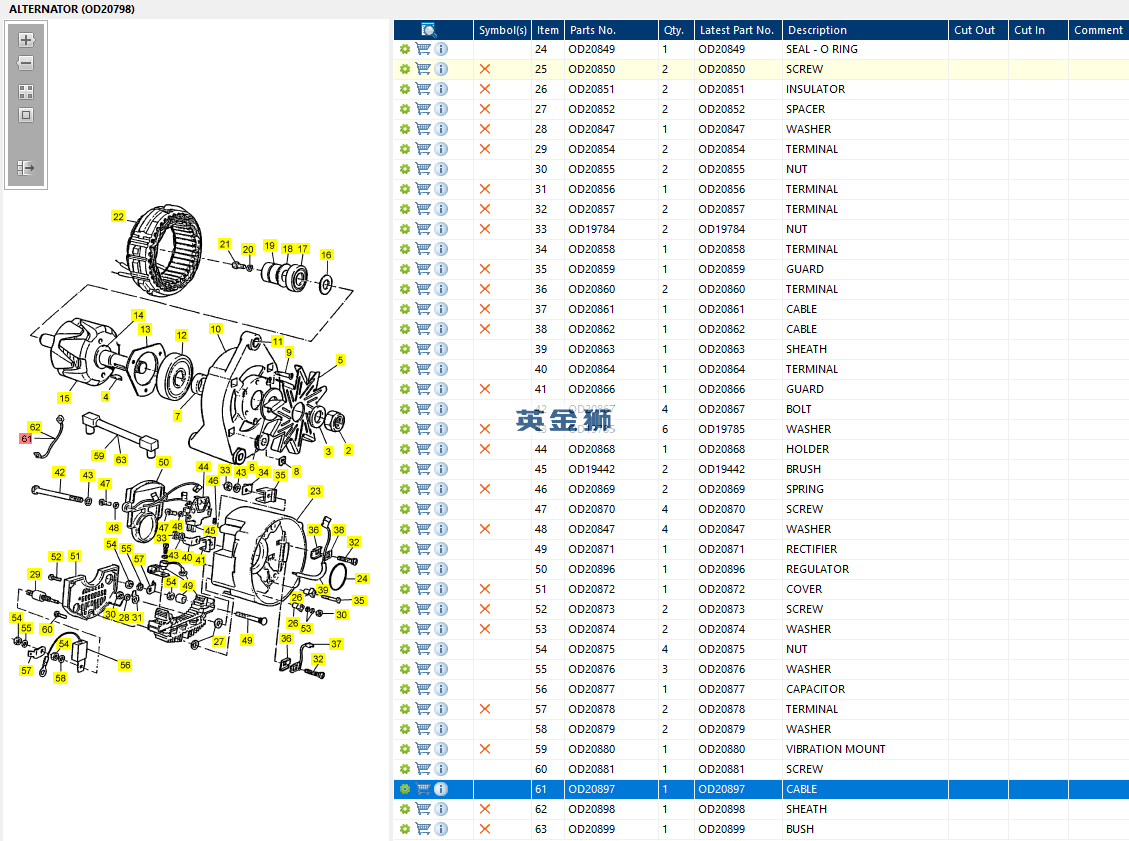Click the red X symbol for item 59
The image size is (1129, 841).
(485, 749)
